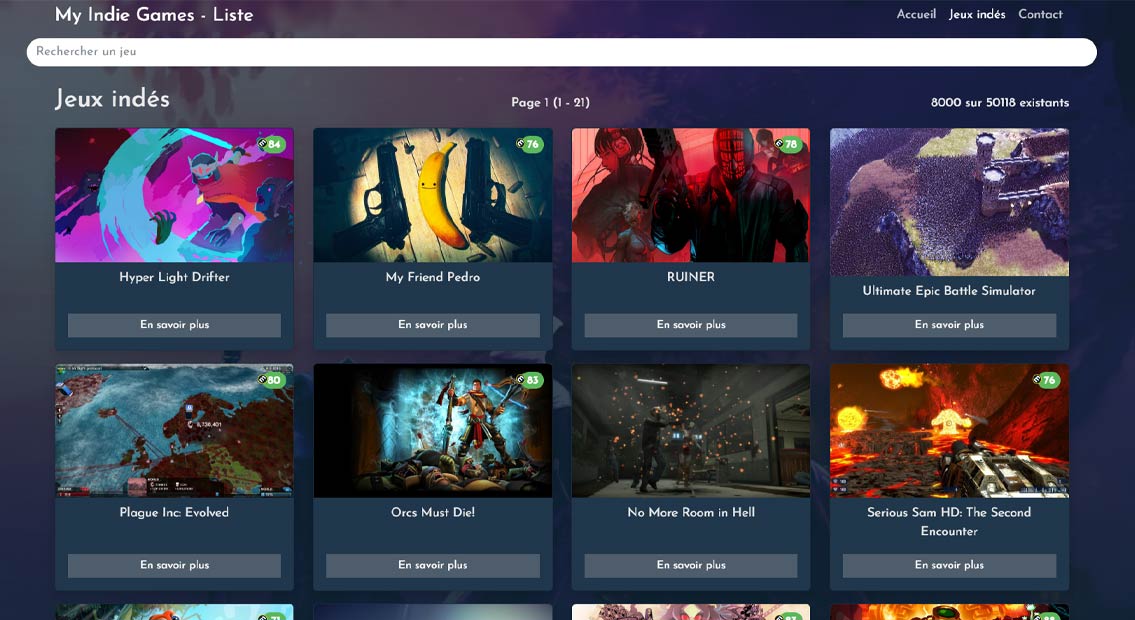Click the My Friend Pedro title text
The image size is (1135, 620).
pos(433,277)
